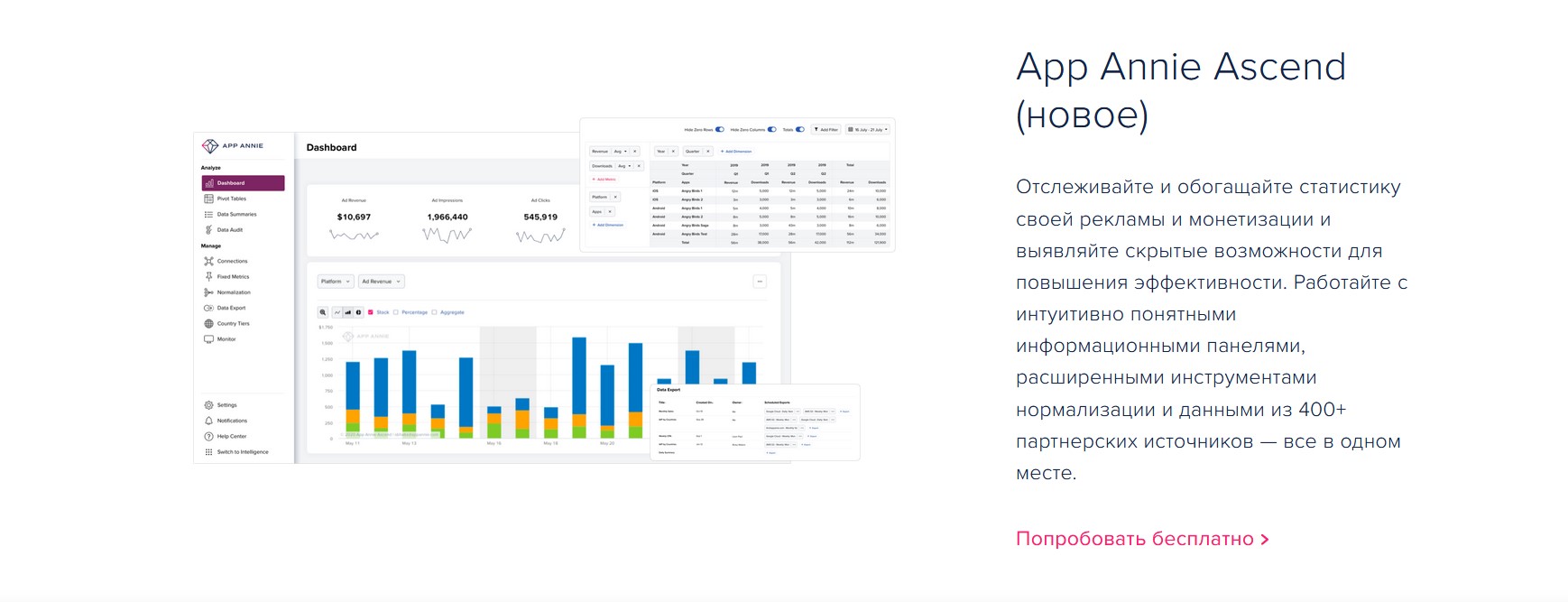This screenshot has width=1568, height=602.
Task: Toggle the Hide Zero Columns switch
Action: click(x=771, y=130)
